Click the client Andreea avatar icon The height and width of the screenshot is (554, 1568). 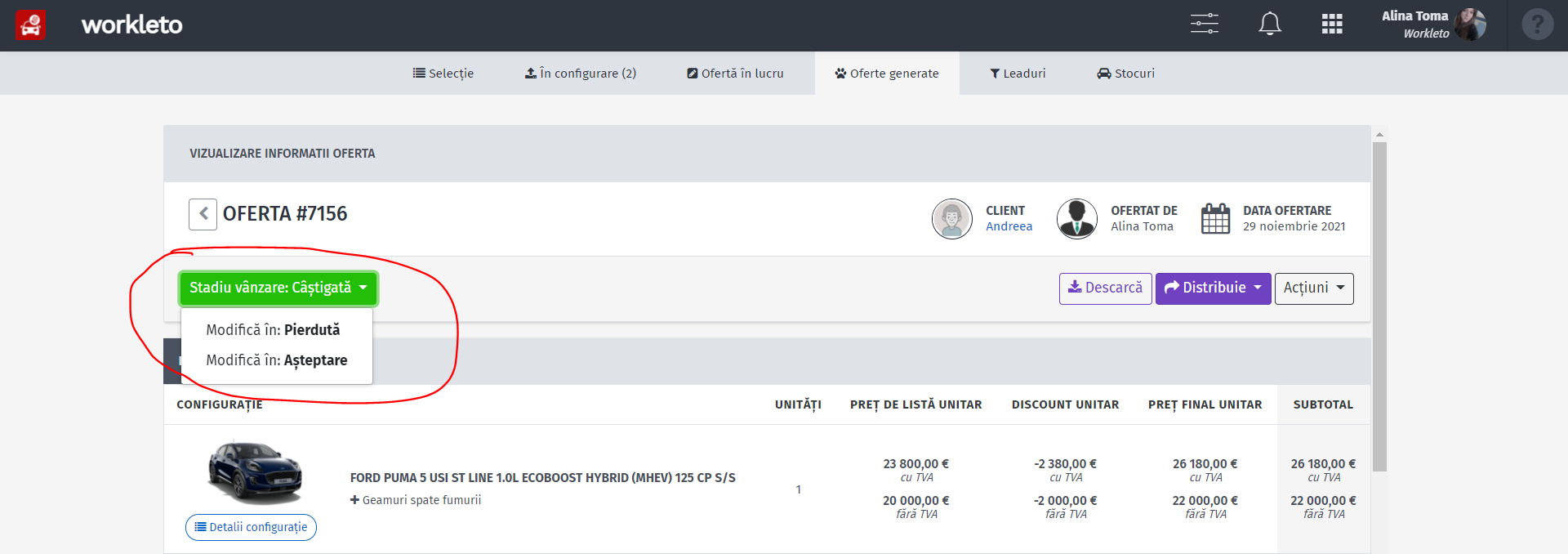[952, 219]
